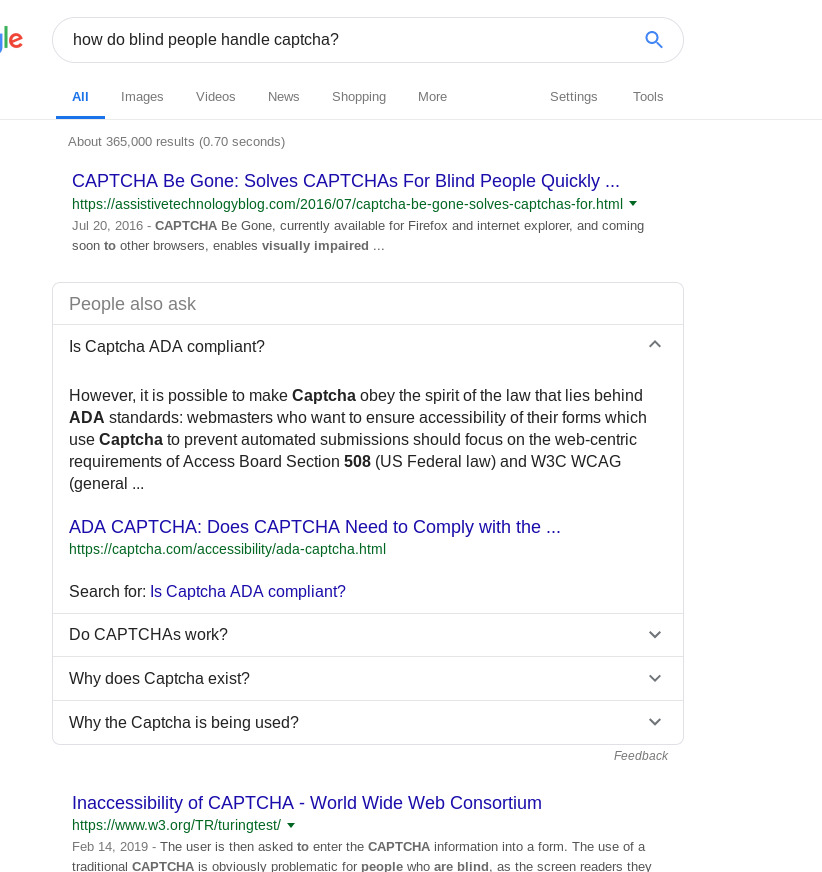Click the chevron for 'Do CAPTCHAs work?'
This screenshot has height=872, width=822.
point(655,635)
